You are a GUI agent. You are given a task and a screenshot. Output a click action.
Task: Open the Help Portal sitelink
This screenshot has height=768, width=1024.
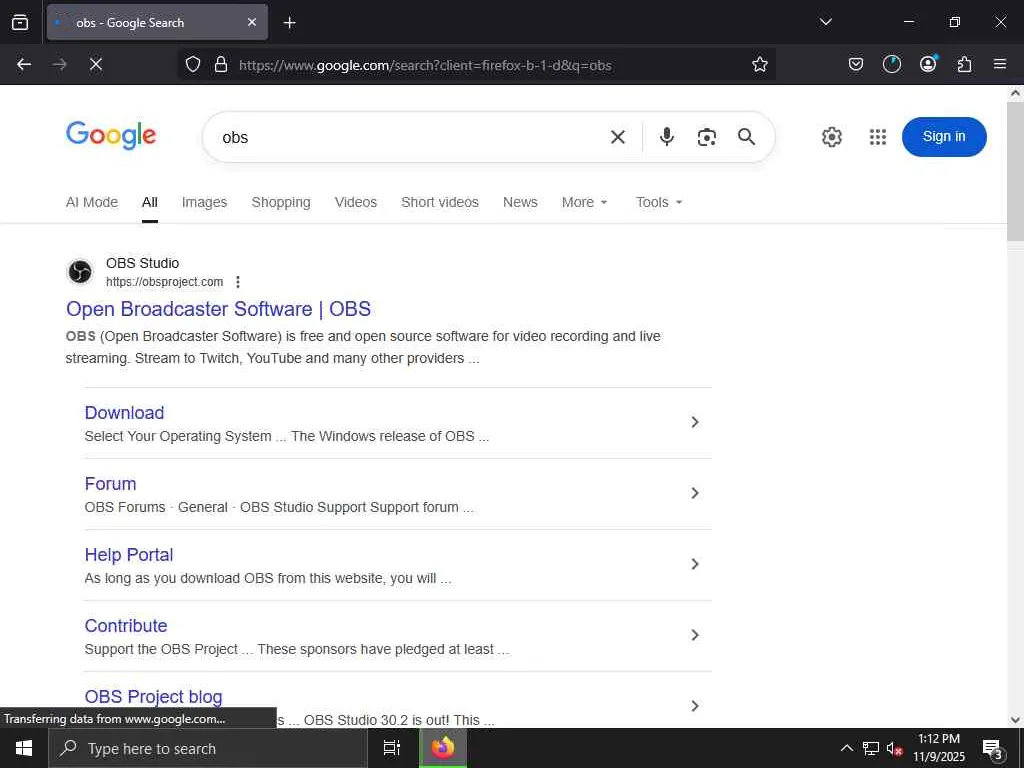[x=129, y=555]
